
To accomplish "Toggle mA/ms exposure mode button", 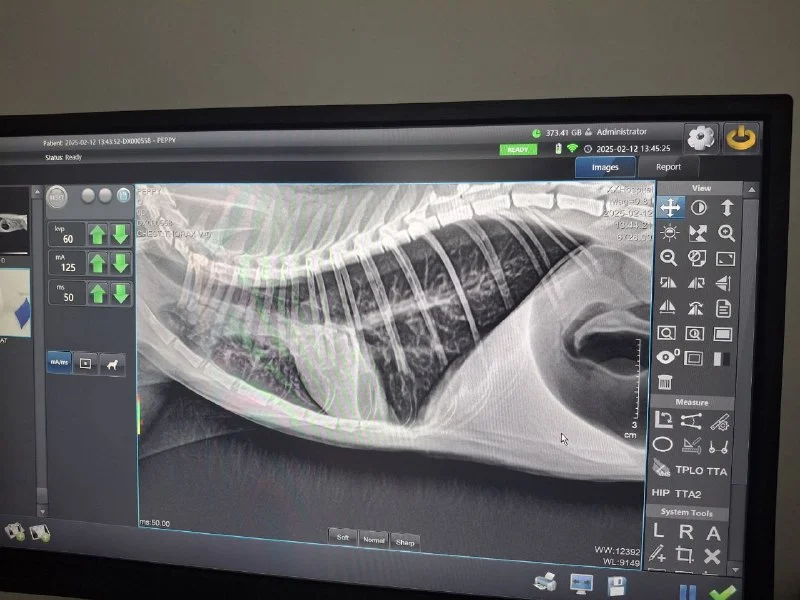I will click(x=59, y=364).
